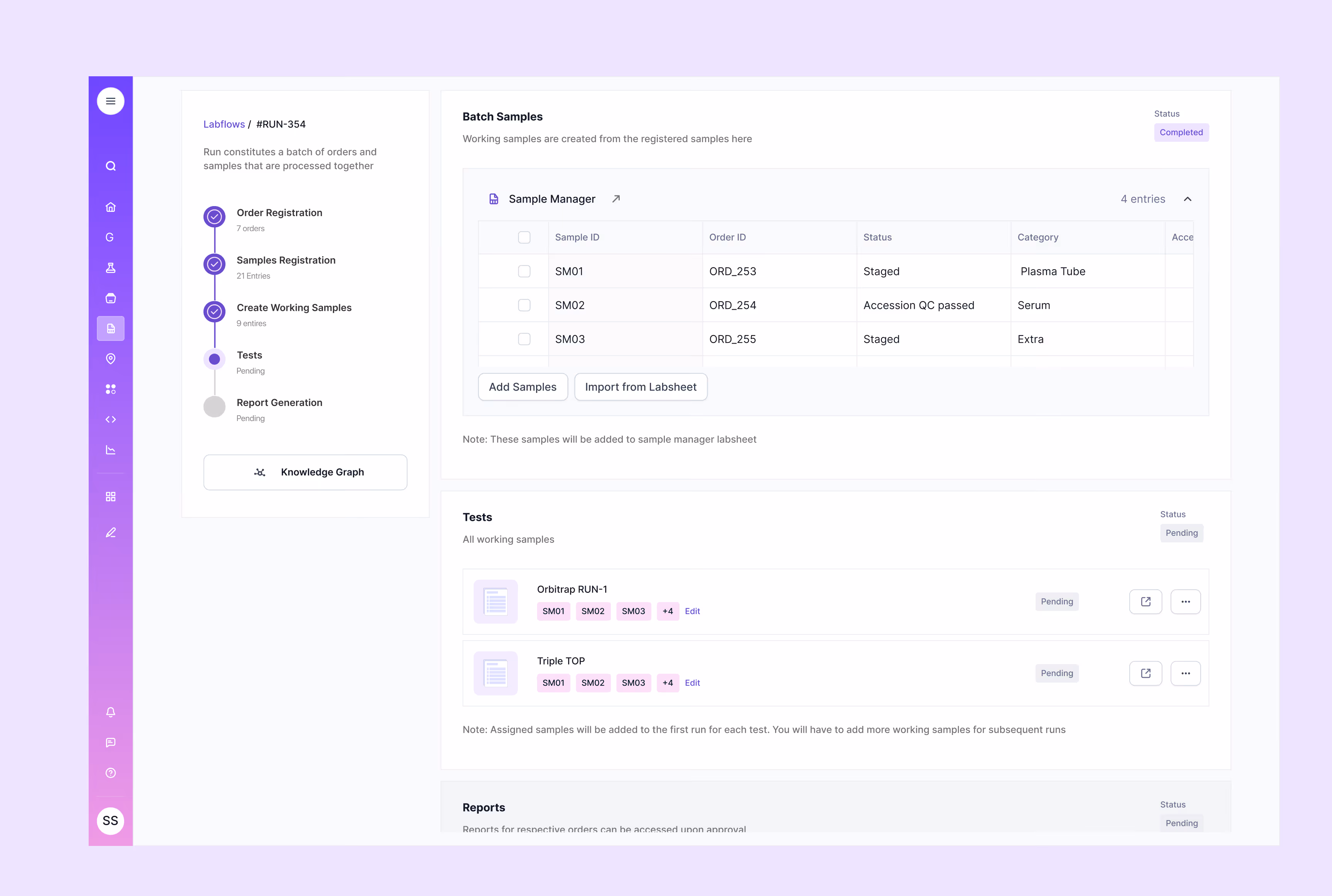
Task: Click the Add Samples button
Action: point(523,387)
